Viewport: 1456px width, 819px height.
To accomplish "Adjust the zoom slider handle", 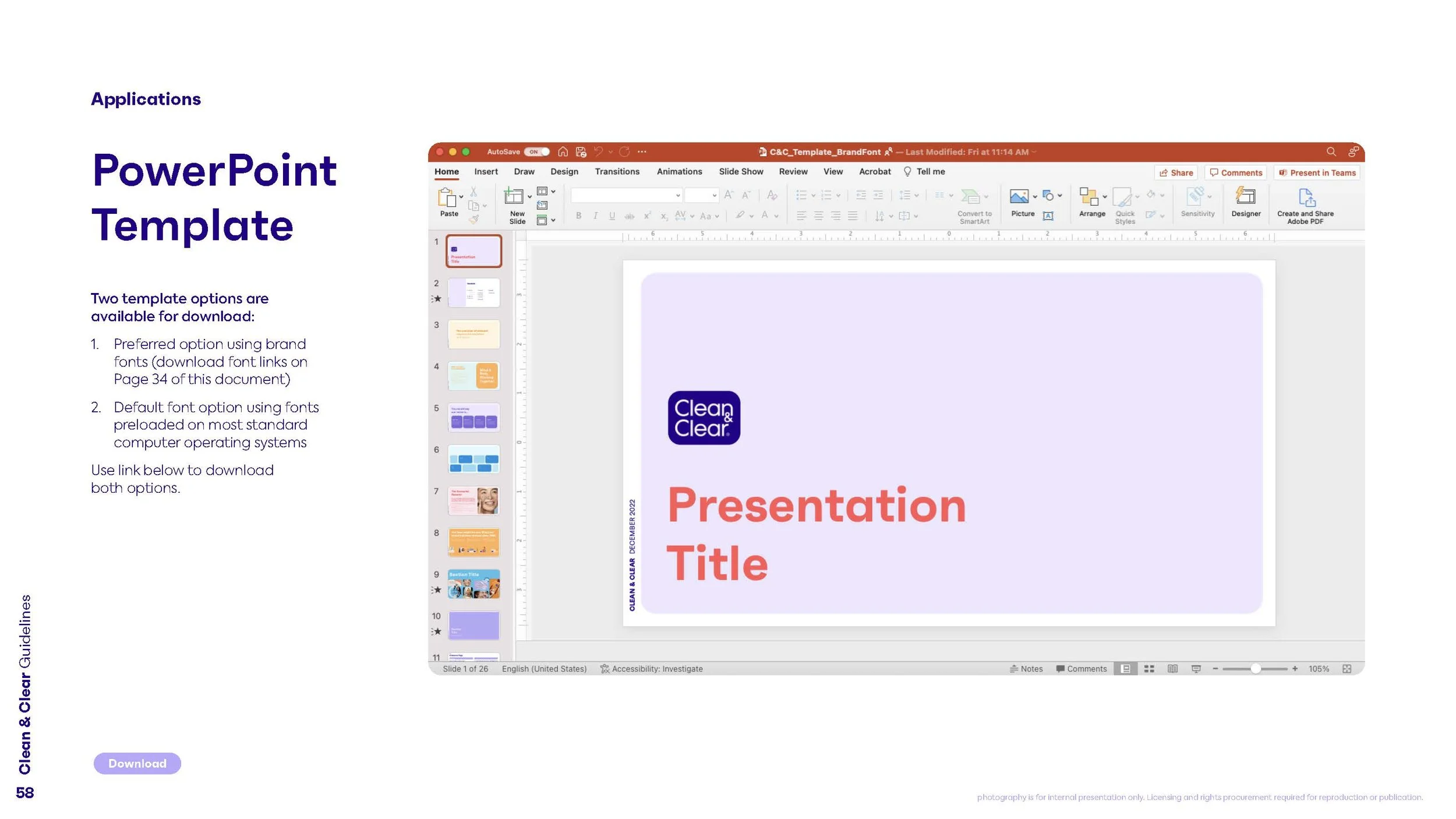I will [1256, 669].
